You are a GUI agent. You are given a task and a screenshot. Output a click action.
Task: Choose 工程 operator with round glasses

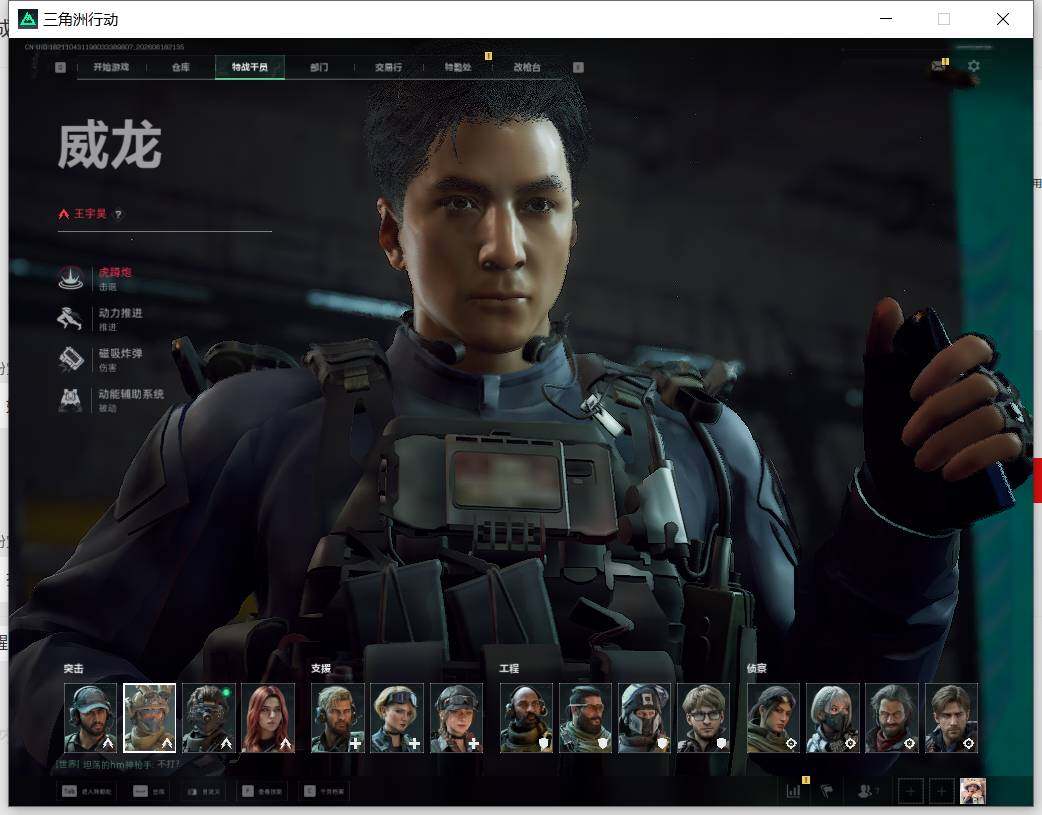tap(704, 718)
